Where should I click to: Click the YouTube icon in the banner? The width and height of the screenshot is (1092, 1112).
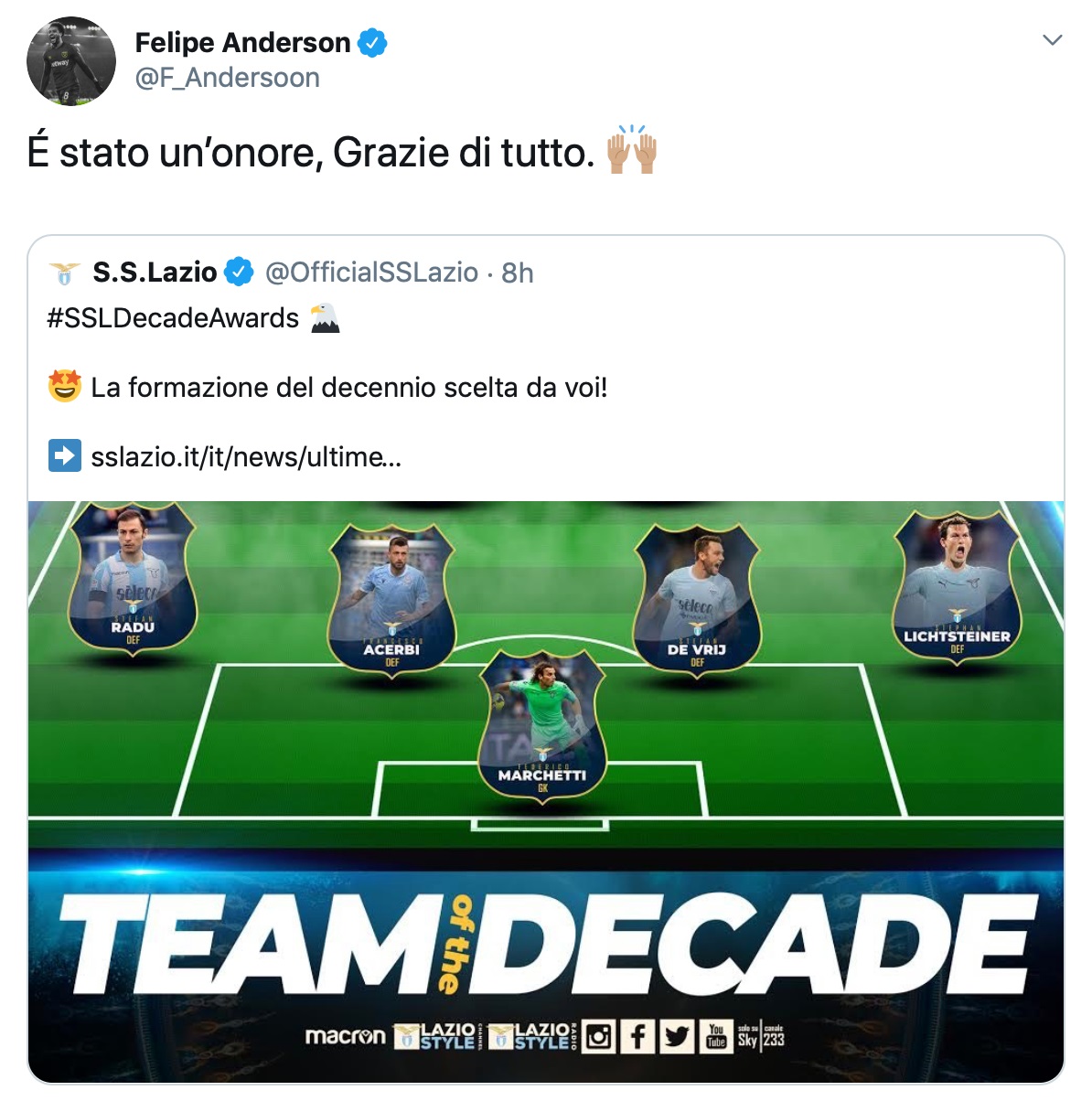pyautogui.click(x=716, y=1037)
